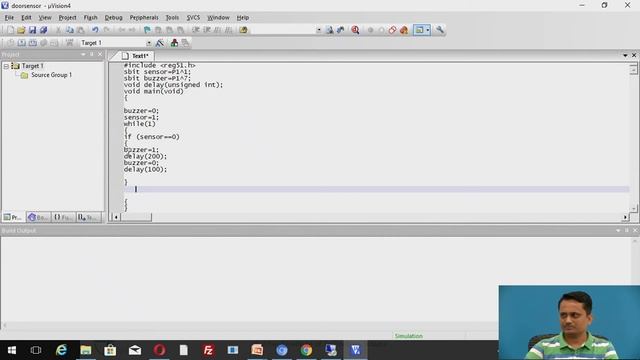The image size is (640, 360).
Task: Click editor vertical scrollbar down arrow
Action: coord(633,208)
